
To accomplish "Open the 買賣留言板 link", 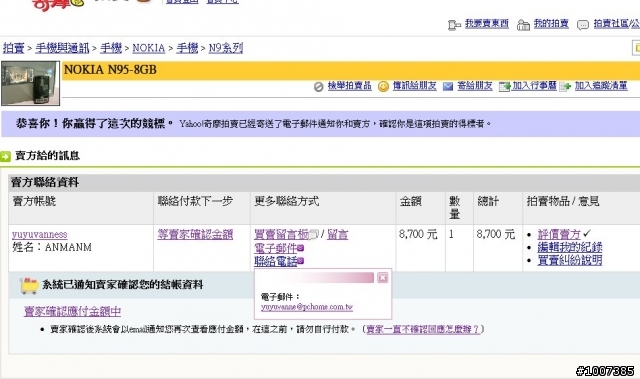I will [281, 235].
